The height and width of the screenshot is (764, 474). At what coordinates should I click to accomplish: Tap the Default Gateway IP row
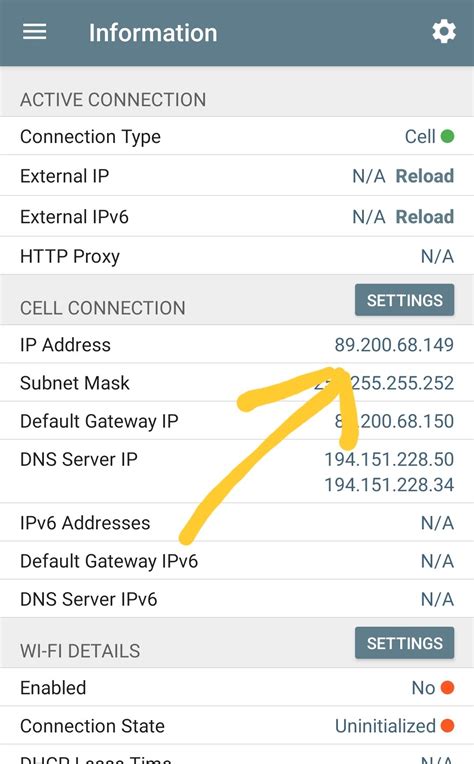(x=237, y=421)
